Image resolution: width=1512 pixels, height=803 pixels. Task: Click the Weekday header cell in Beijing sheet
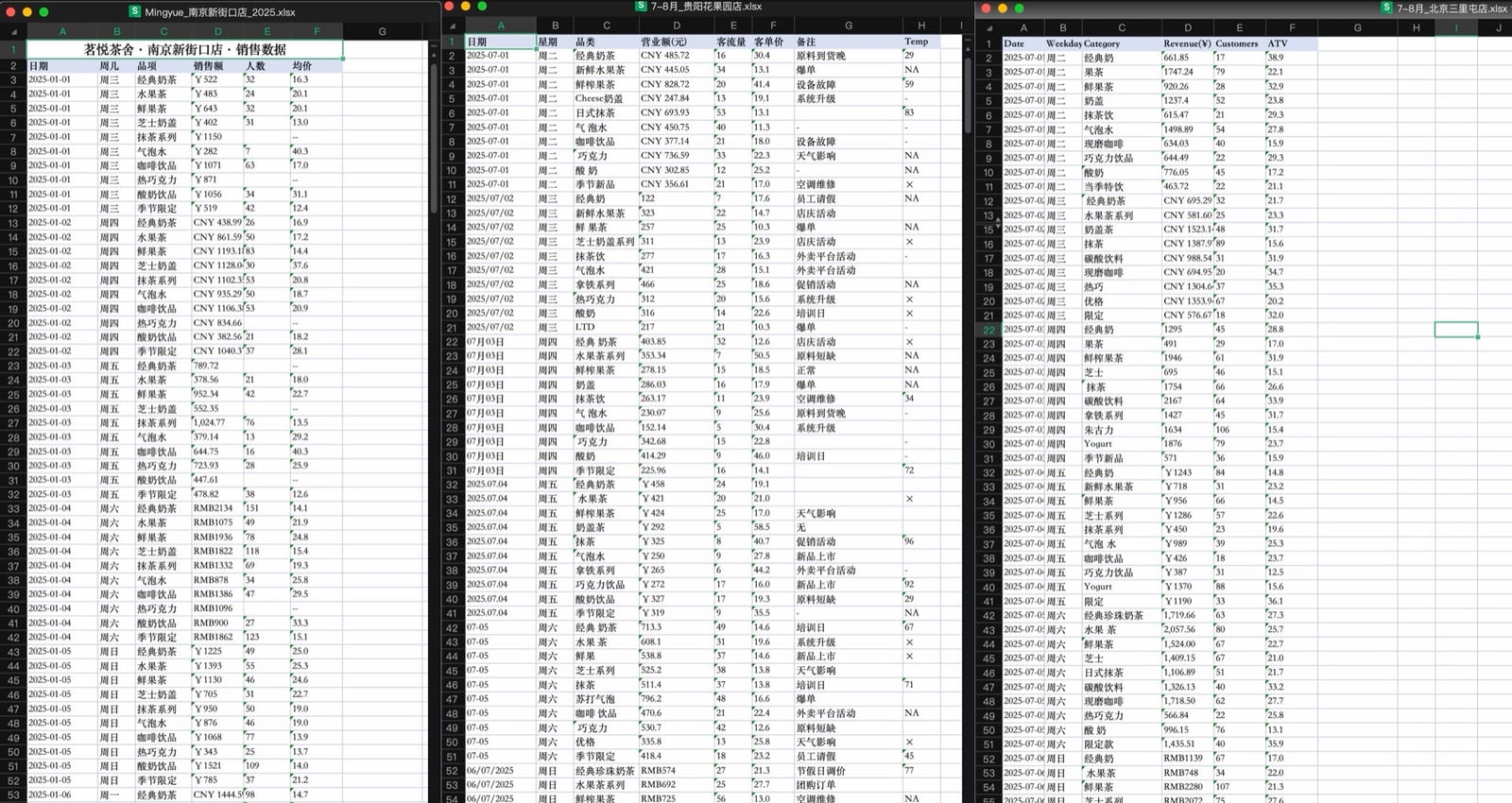click(1063, 43)
